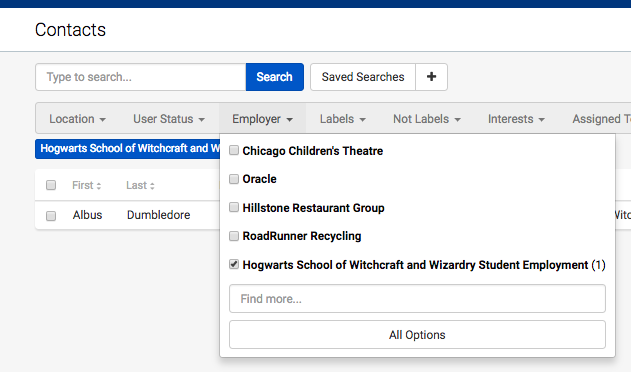This screenshot has height=372, width=631.
Task: Click the first name Albus
Action: point(87,215)
